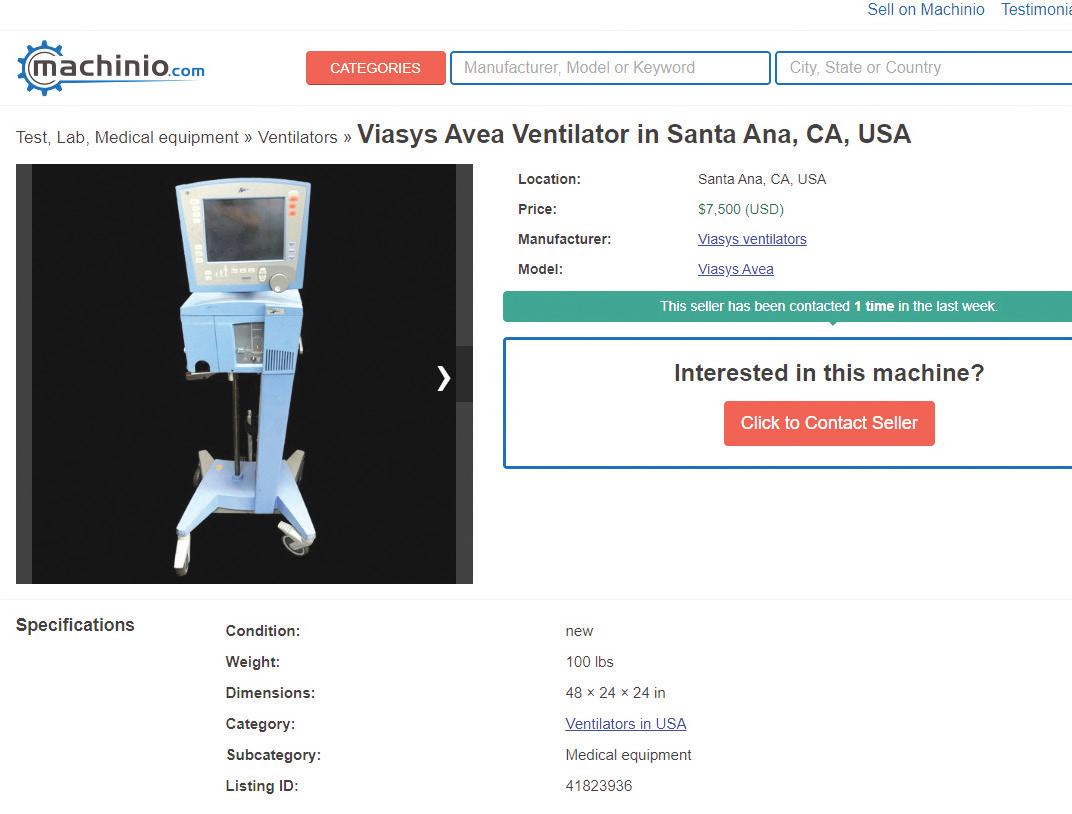Open Ventilators in USA category link
Image resolution: width=1072 pixels, height=814 pixels.
coord(626,724)
